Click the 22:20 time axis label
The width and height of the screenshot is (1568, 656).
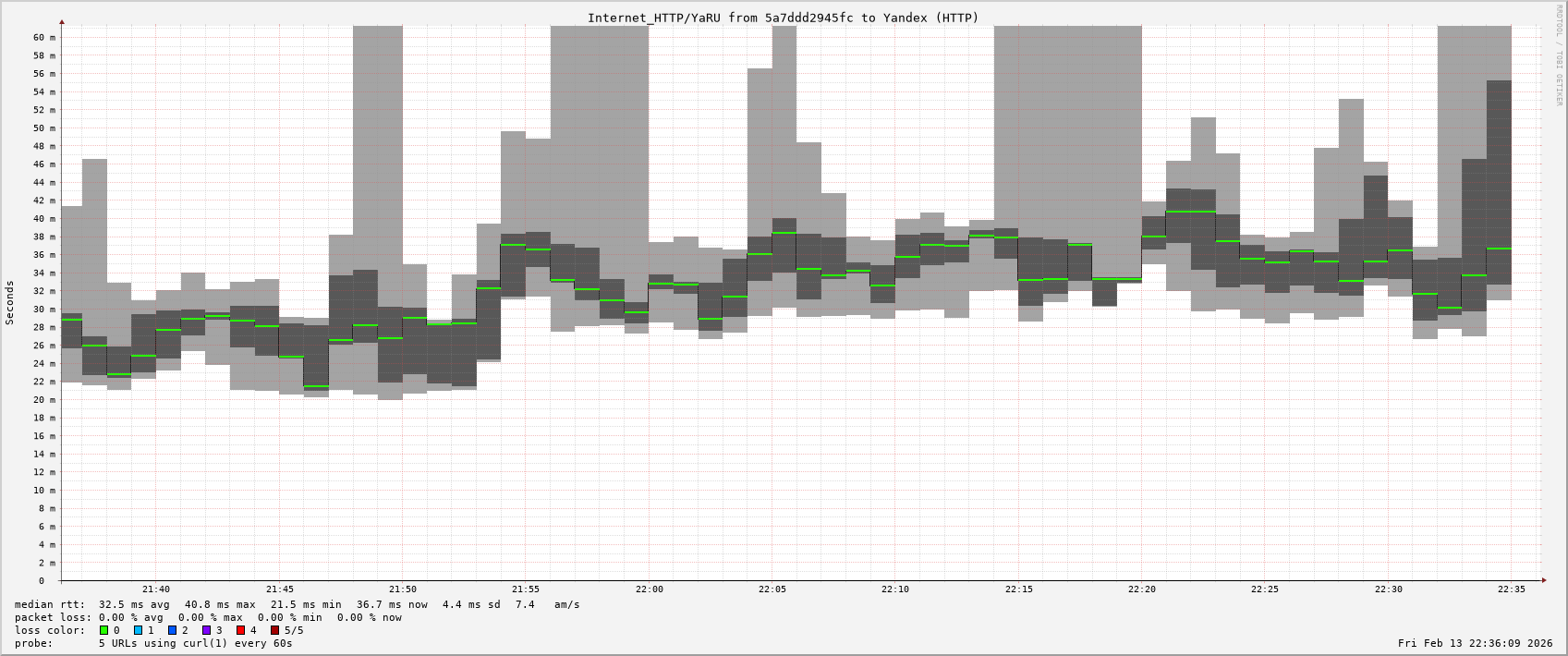(x=1141, y=589)
